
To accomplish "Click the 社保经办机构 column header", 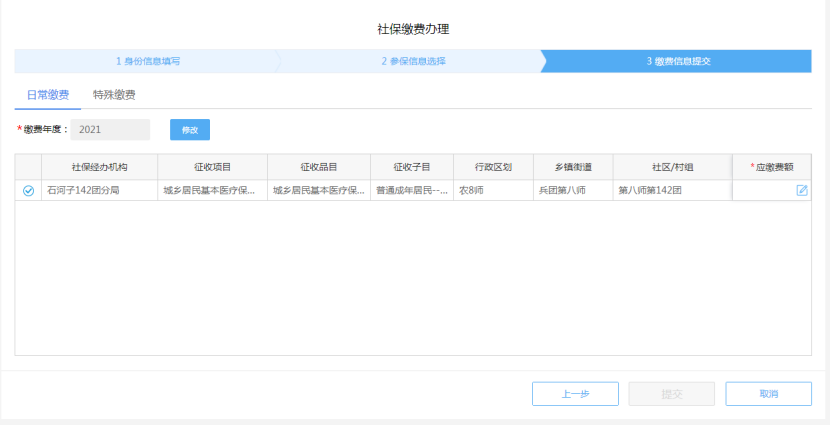I will pos(100,167).
